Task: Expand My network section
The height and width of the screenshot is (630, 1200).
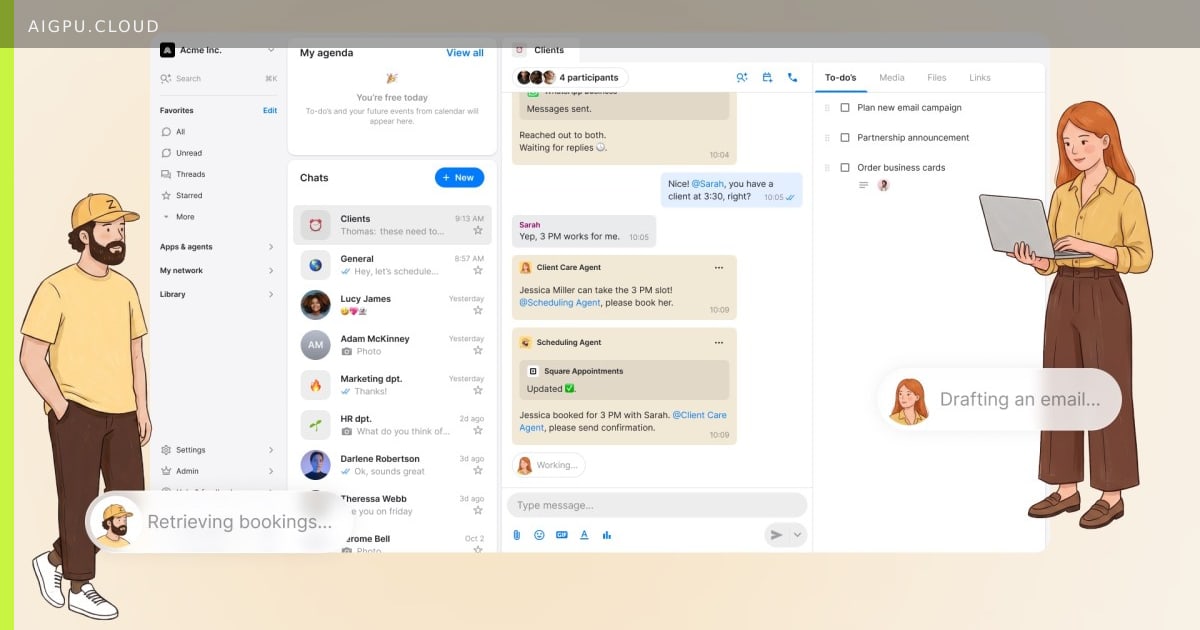Action: pos(271,271)
